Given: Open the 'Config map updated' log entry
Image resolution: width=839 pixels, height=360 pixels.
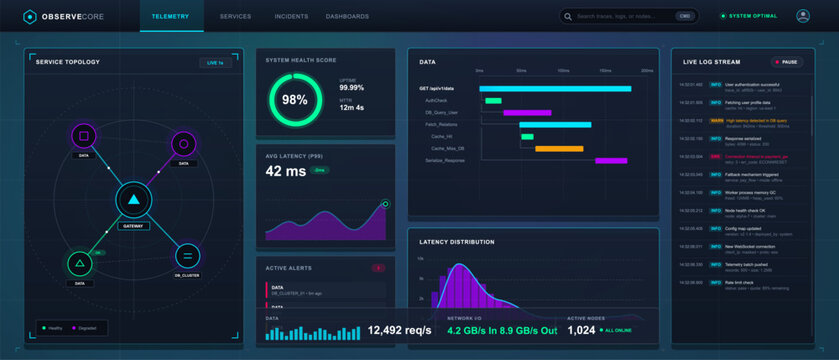Looking at the screenshot, I should pyautogui.click(x=743, y=231).
